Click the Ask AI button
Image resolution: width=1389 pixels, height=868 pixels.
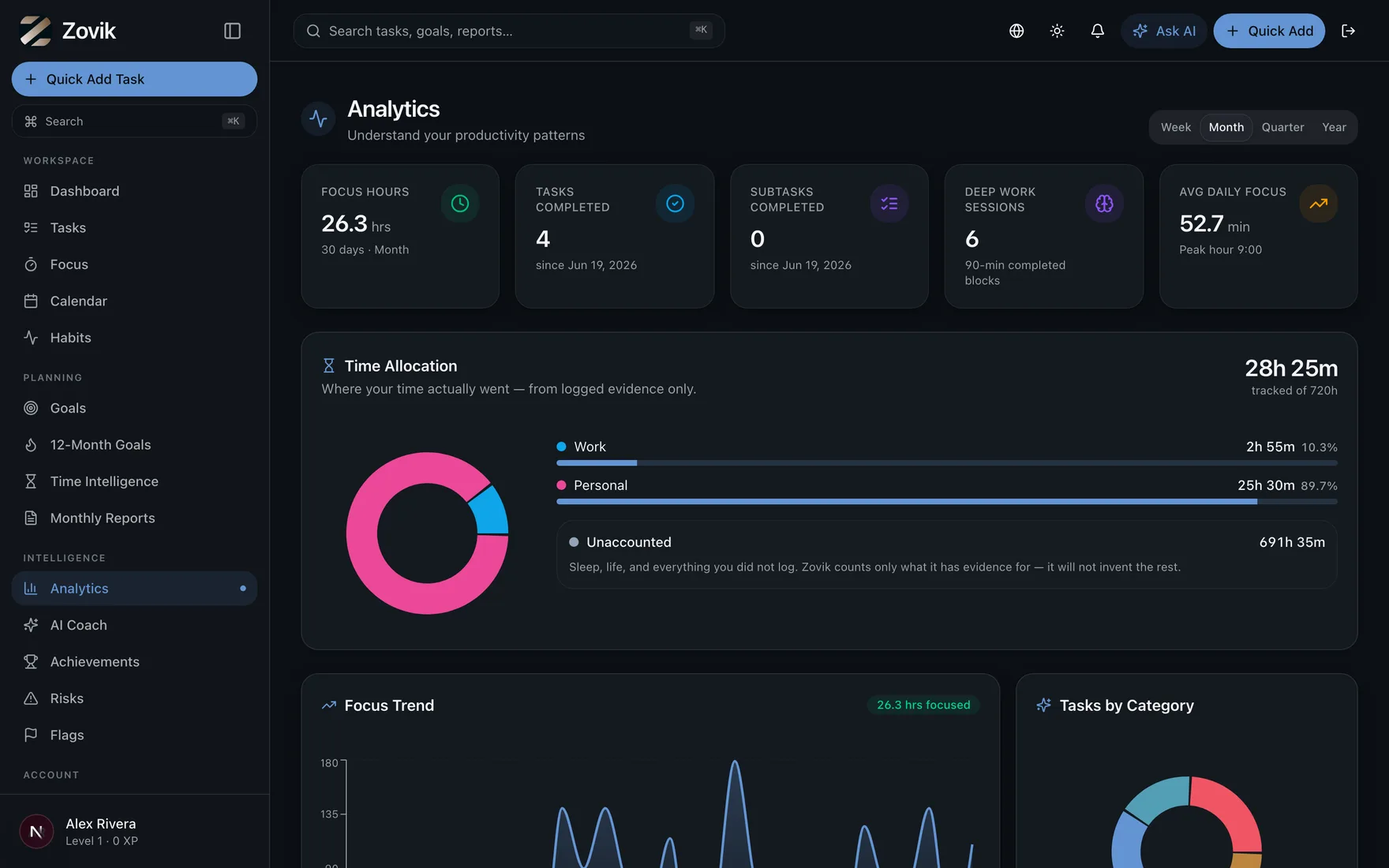(1164, 31)
